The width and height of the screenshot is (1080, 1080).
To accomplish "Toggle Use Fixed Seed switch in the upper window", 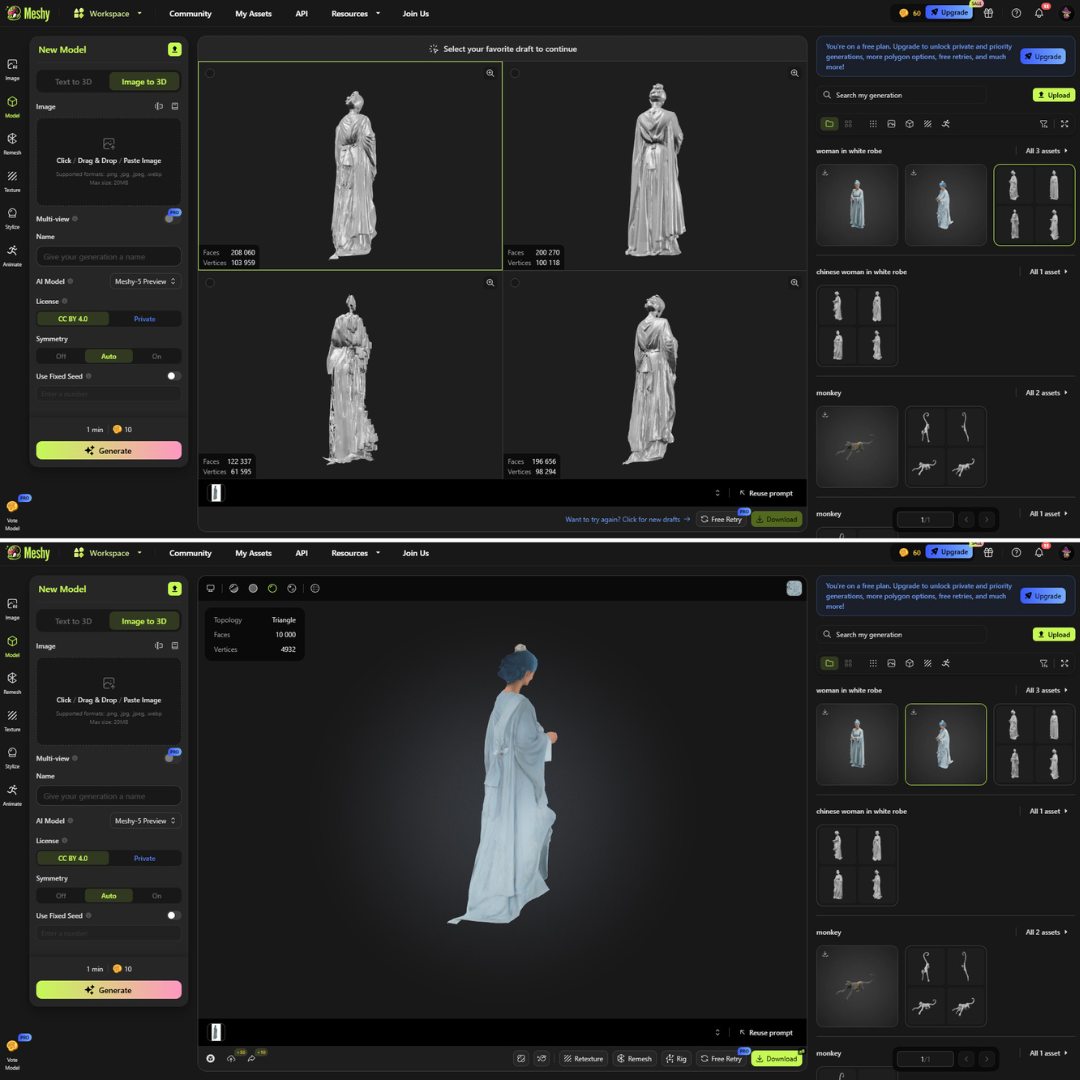I will [x=174, y=376].
